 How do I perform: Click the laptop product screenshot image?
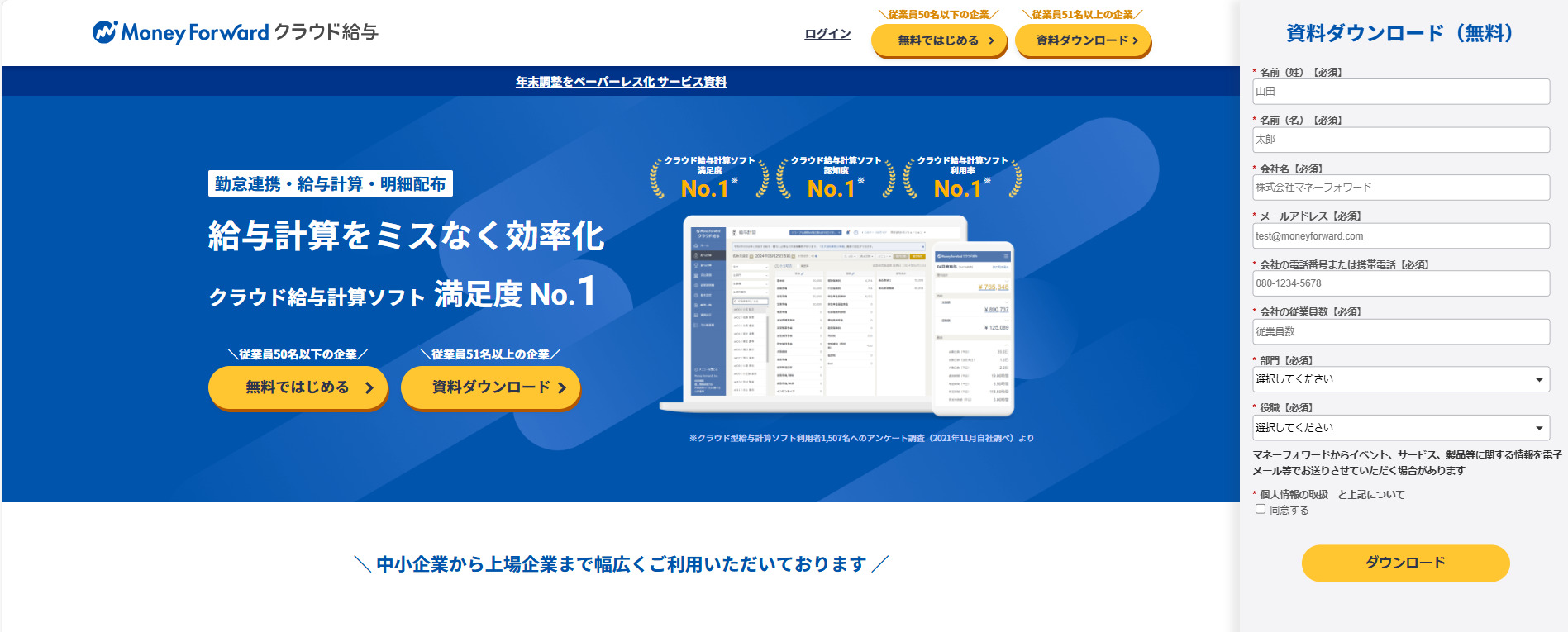point(814,312)
